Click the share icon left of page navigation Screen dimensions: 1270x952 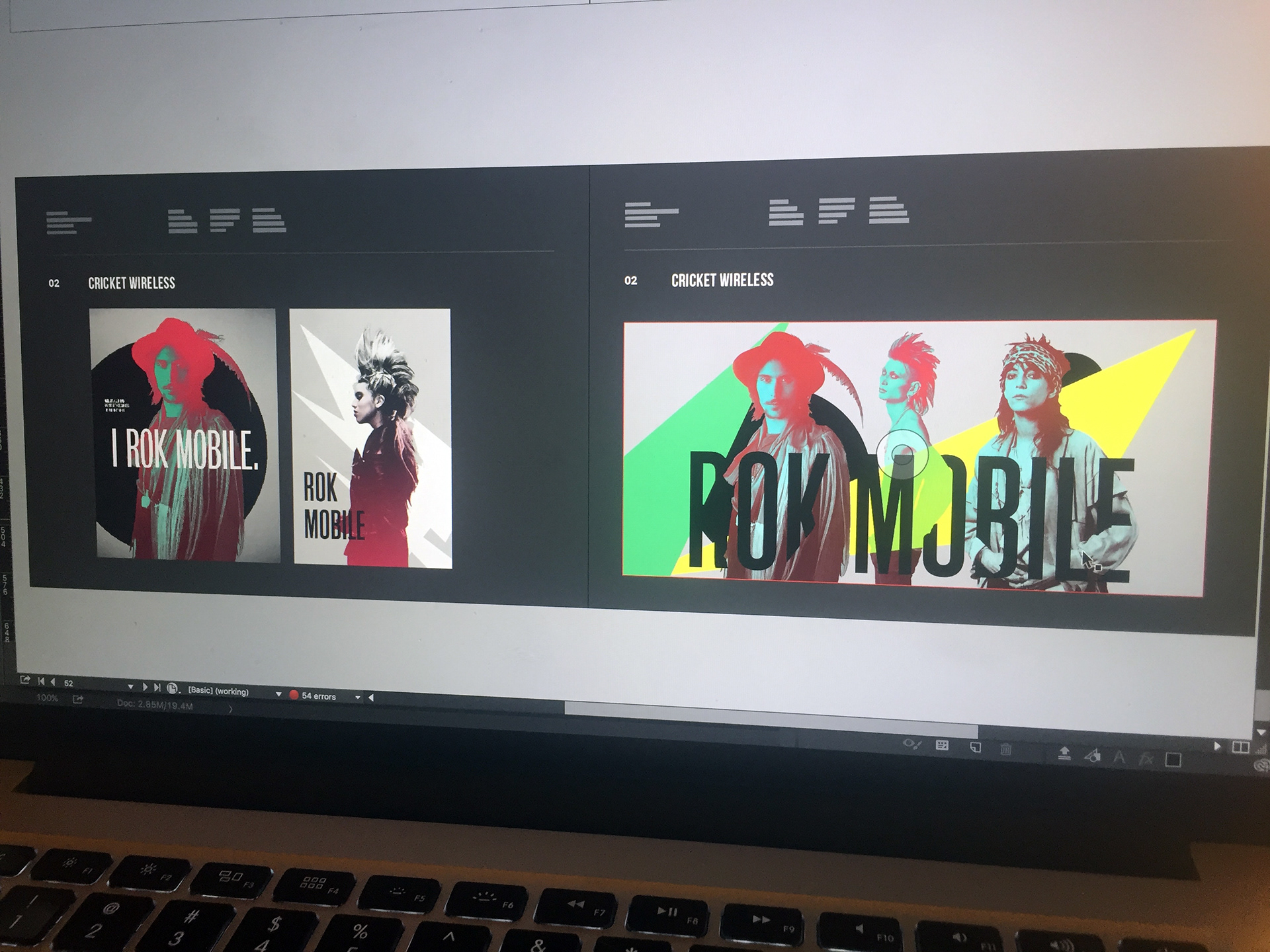point(24,680)
